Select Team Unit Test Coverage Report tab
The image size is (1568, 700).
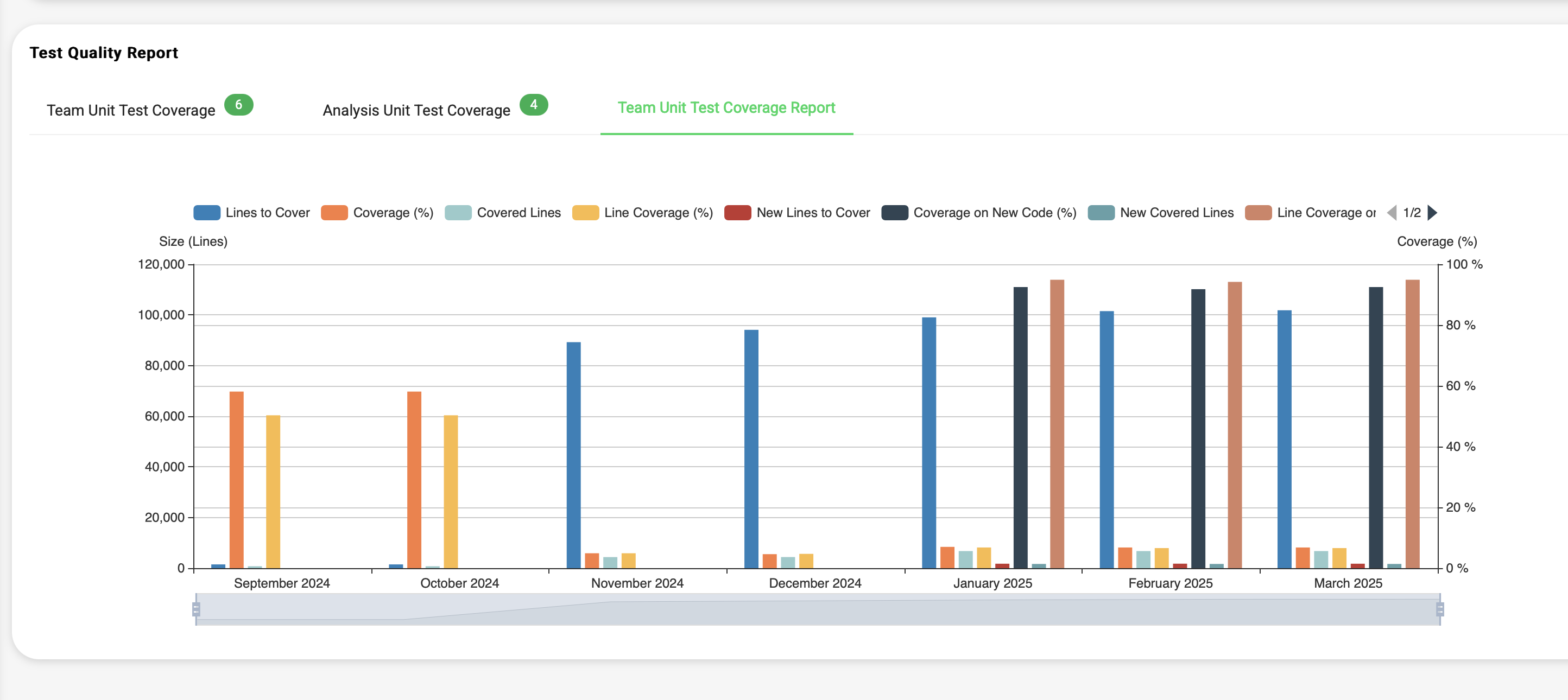point(726,107)
